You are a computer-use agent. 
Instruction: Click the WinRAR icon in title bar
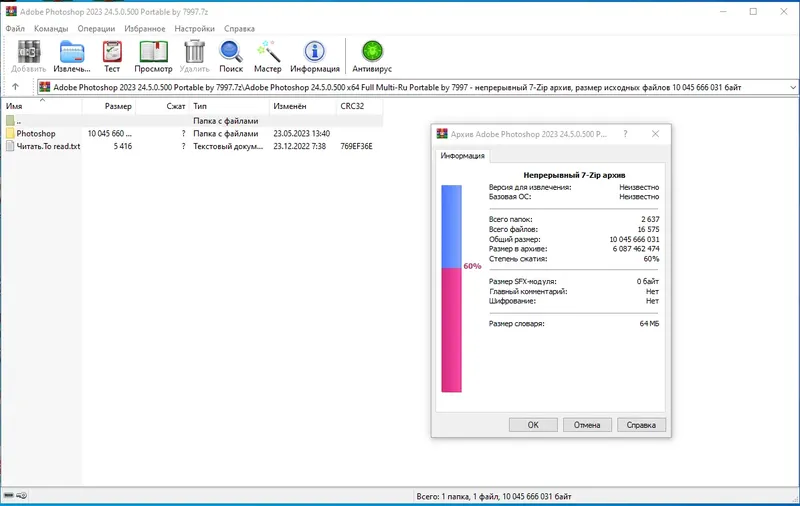tap(11, 11)
